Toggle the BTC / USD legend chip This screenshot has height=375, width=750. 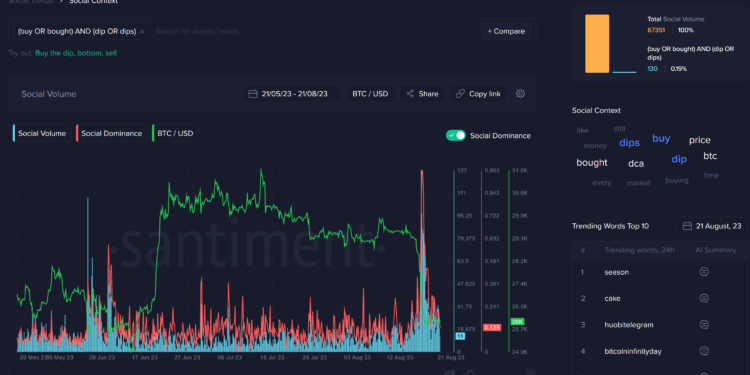click(175, 133)
